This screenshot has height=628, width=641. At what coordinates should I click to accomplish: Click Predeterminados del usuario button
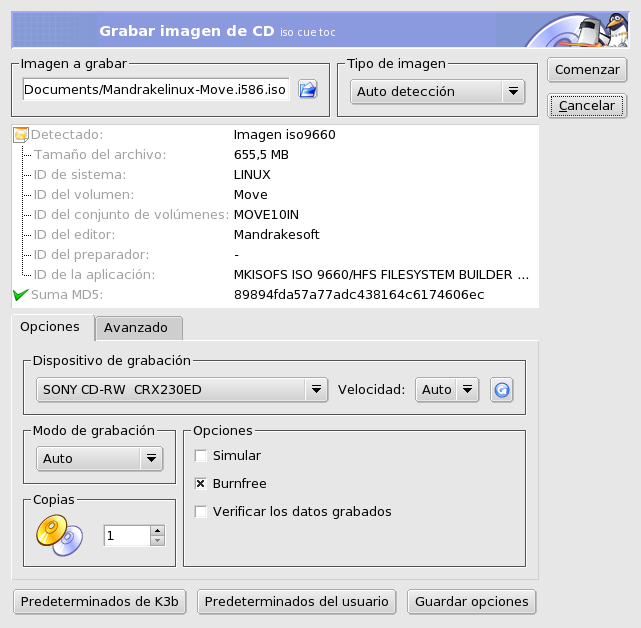296,601
